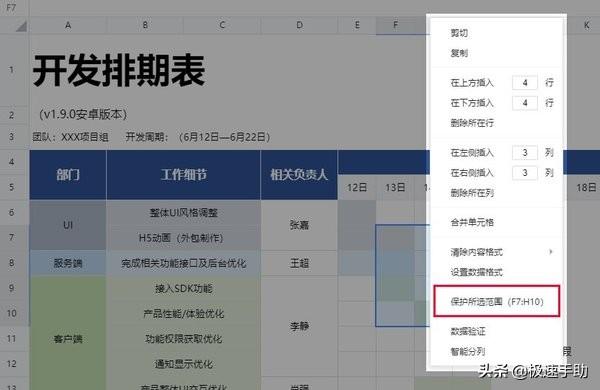The image size is (600, 390).
Task: Select column B header
Action: click(145, 25)
